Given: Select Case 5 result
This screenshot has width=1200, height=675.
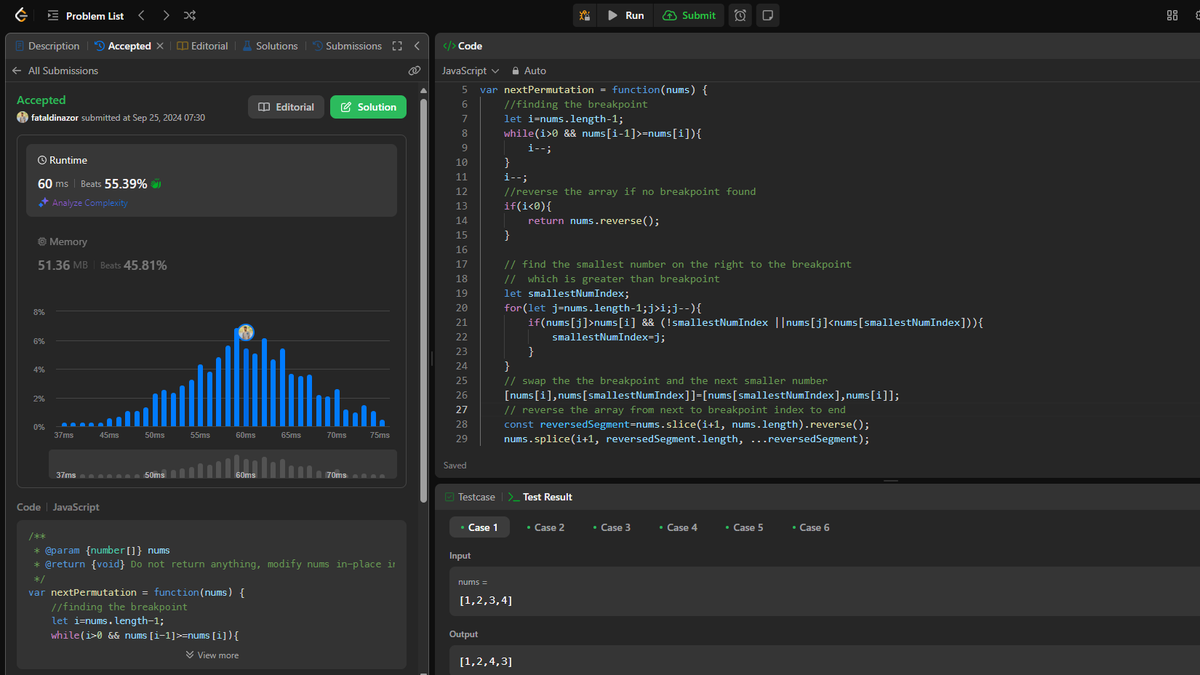Looking at the screenshot, I should point(744,527).
